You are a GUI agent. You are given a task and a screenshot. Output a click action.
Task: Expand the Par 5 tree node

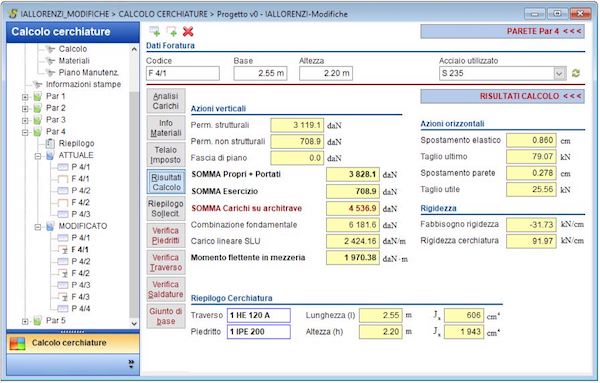(x=25, y=321)
